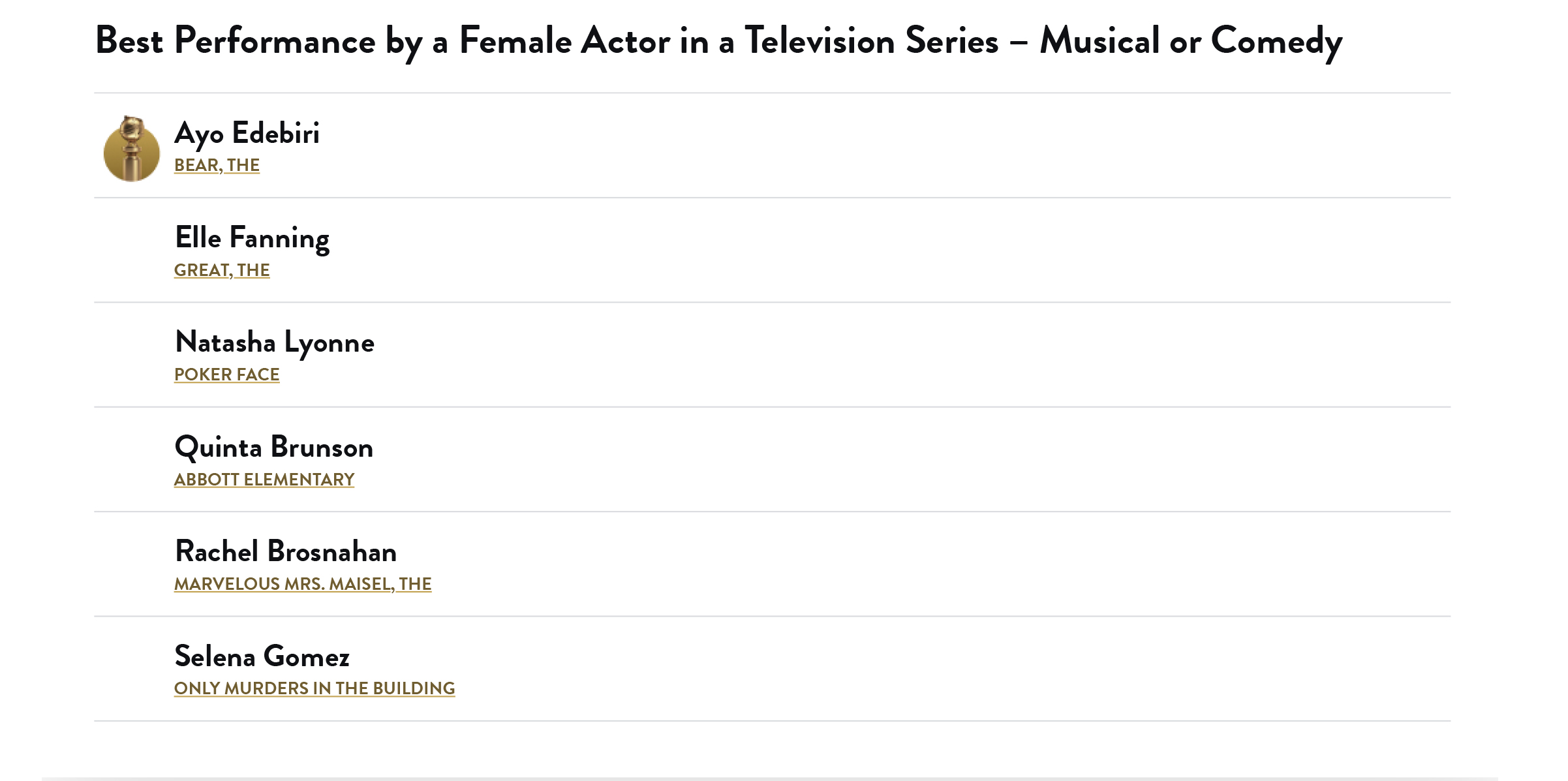Click divider between Ayo Edebiri and Elle Fanning
The image size is (1568, 781).
pyautogui.click(x=772, y=198)
